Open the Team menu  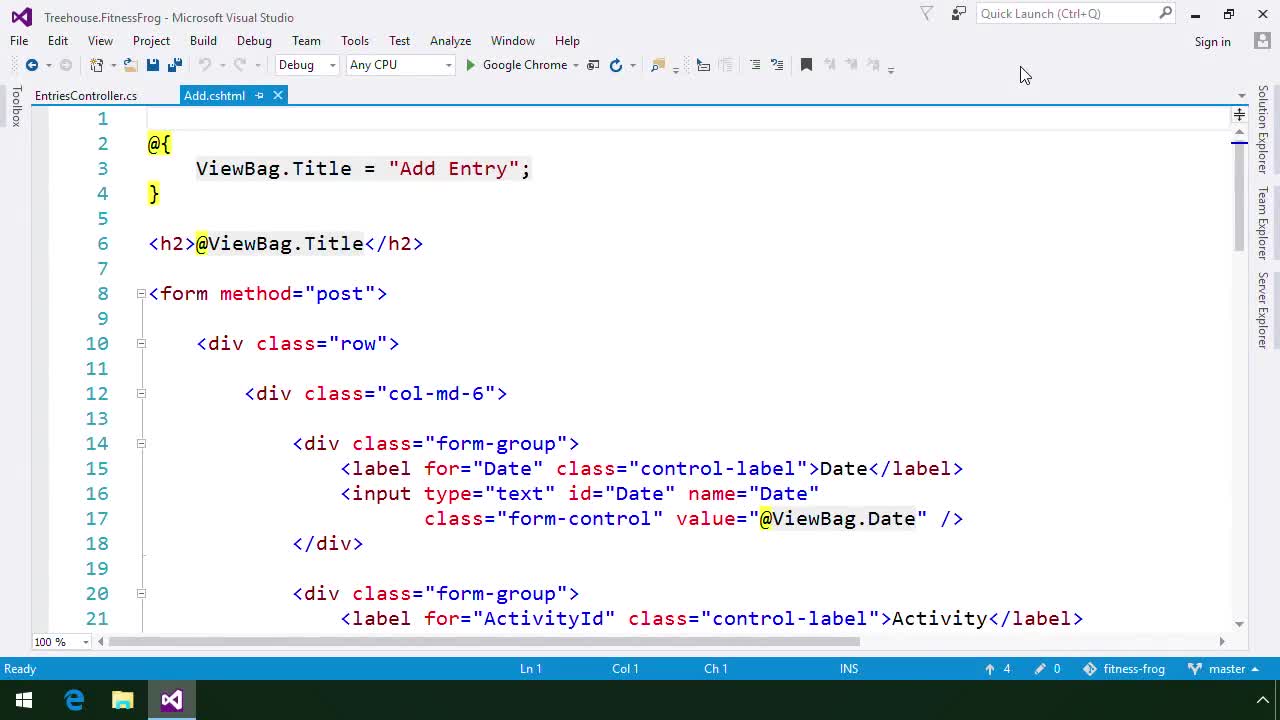point(306,41)
